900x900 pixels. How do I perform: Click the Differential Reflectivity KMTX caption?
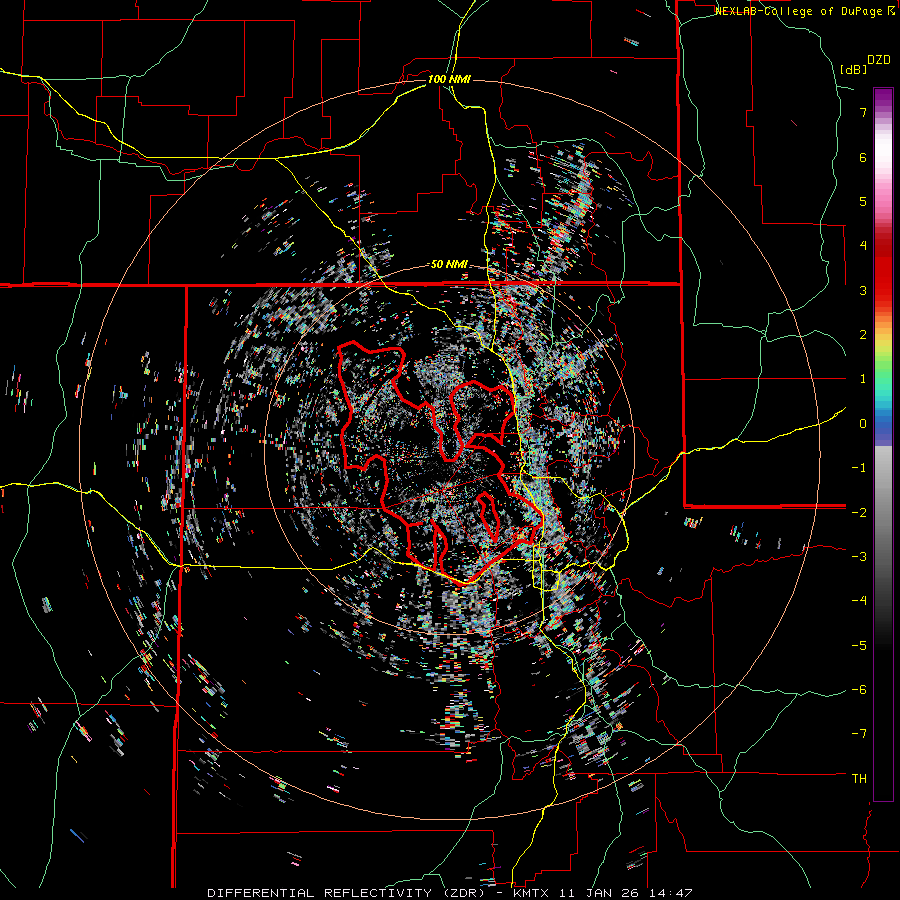point(450,893)
